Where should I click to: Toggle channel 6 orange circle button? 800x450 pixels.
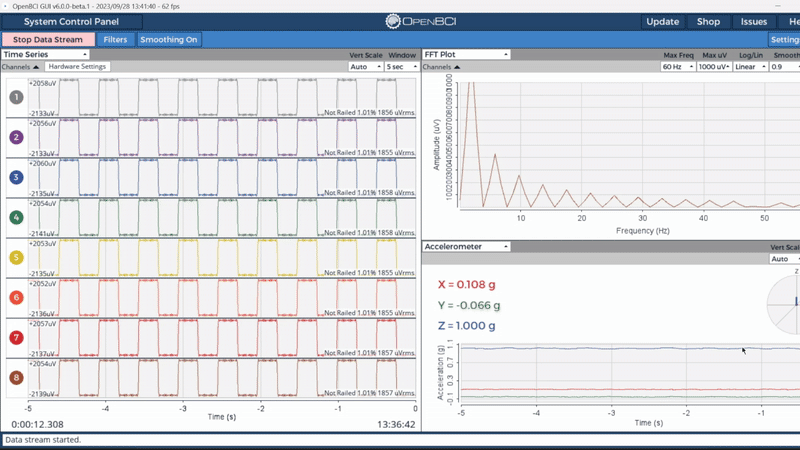(x=16, y=297)
